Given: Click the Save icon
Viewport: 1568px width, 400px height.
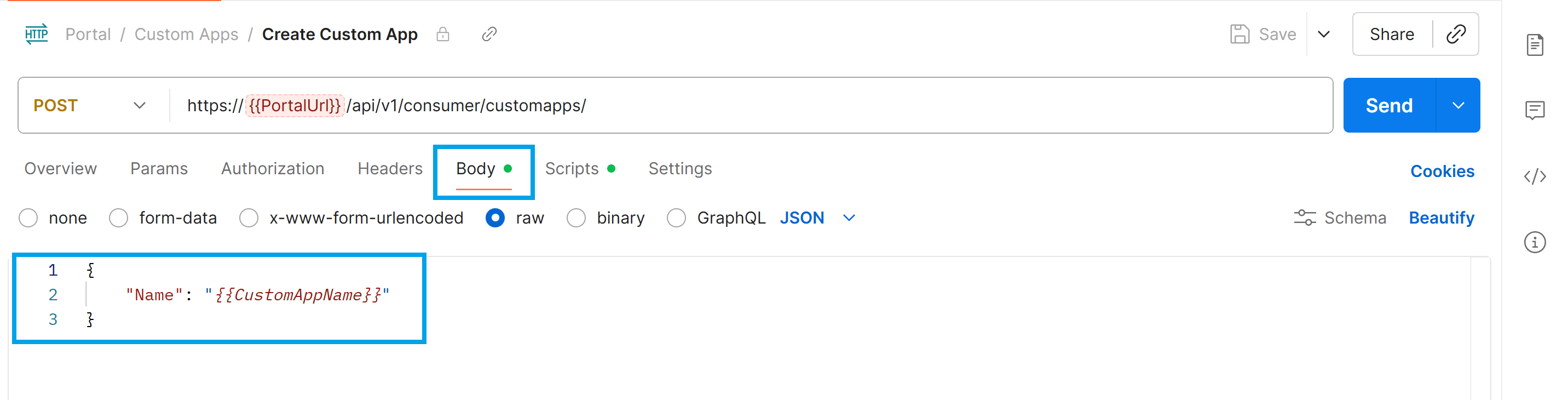Looking at the screenshot, I should point(1240,33).
